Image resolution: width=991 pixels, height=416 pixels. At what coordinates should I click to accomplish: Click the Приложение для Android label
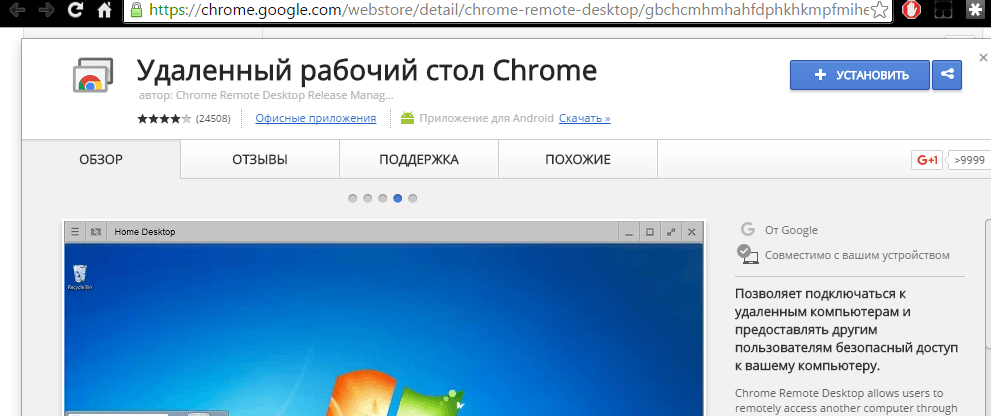tap(487, 118)
